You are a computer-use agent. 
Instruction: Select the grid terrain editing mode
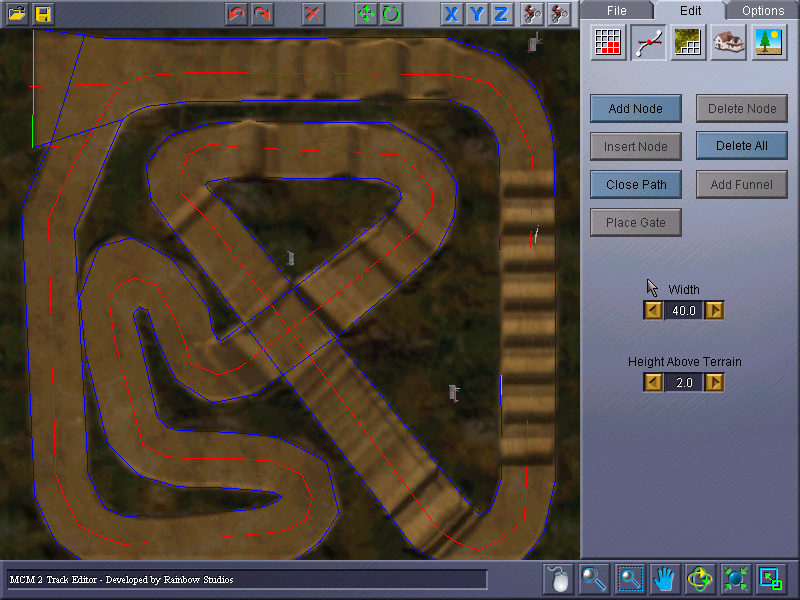608,42
